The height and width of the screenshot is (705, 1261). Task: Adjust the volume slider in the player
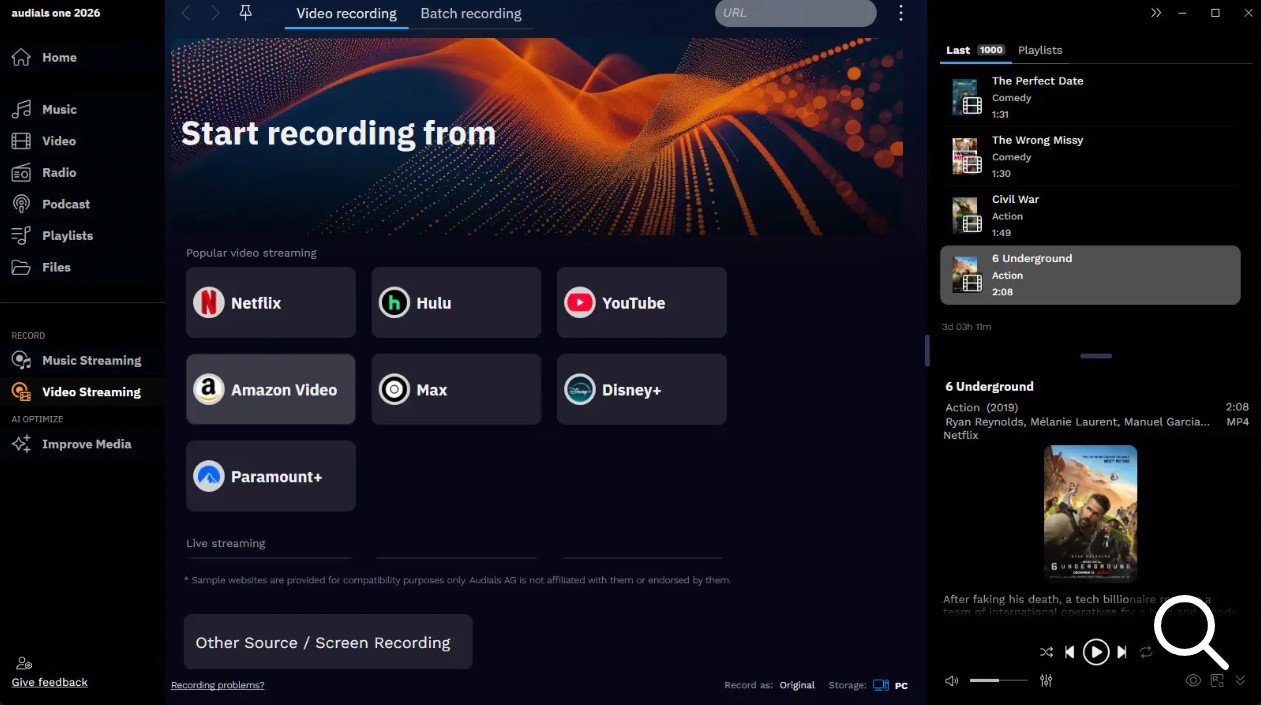point(998,680)
